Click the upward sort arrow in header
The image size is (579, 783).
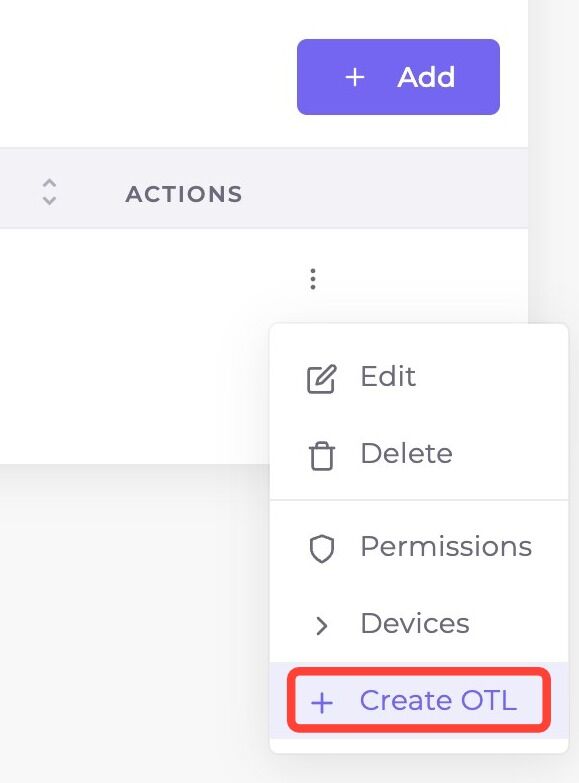49,183
